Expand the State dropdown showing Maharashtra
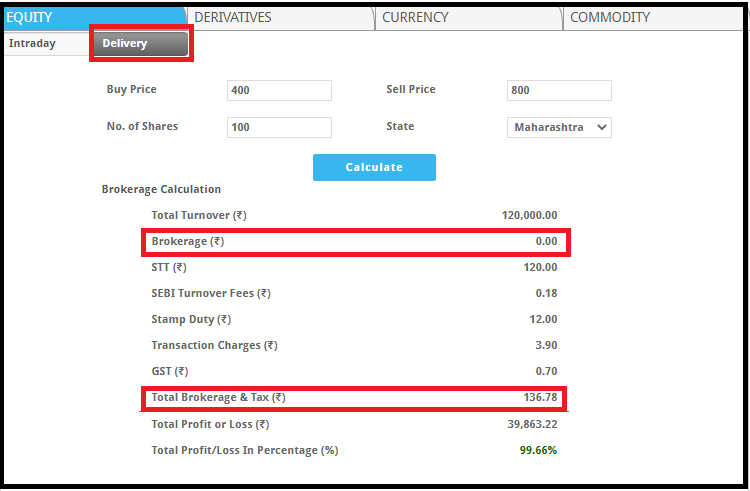This screenshot has width=750, height=491. 559,127
